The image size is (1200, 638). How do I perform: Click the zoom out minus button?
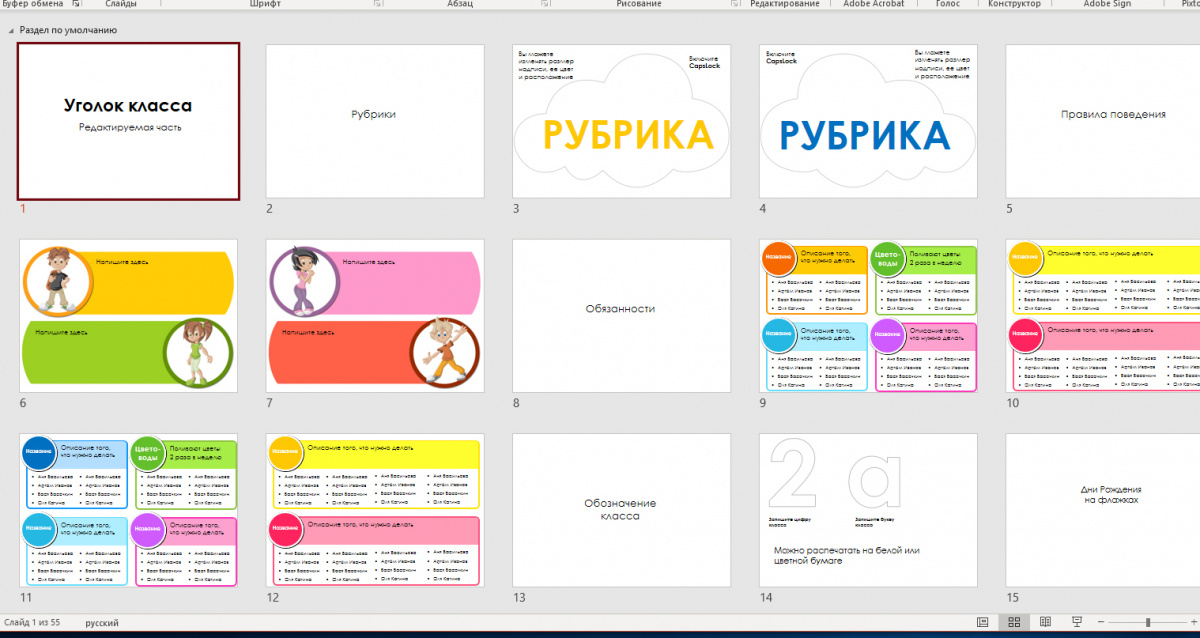pyautogui.click(x=1103, y=623)
